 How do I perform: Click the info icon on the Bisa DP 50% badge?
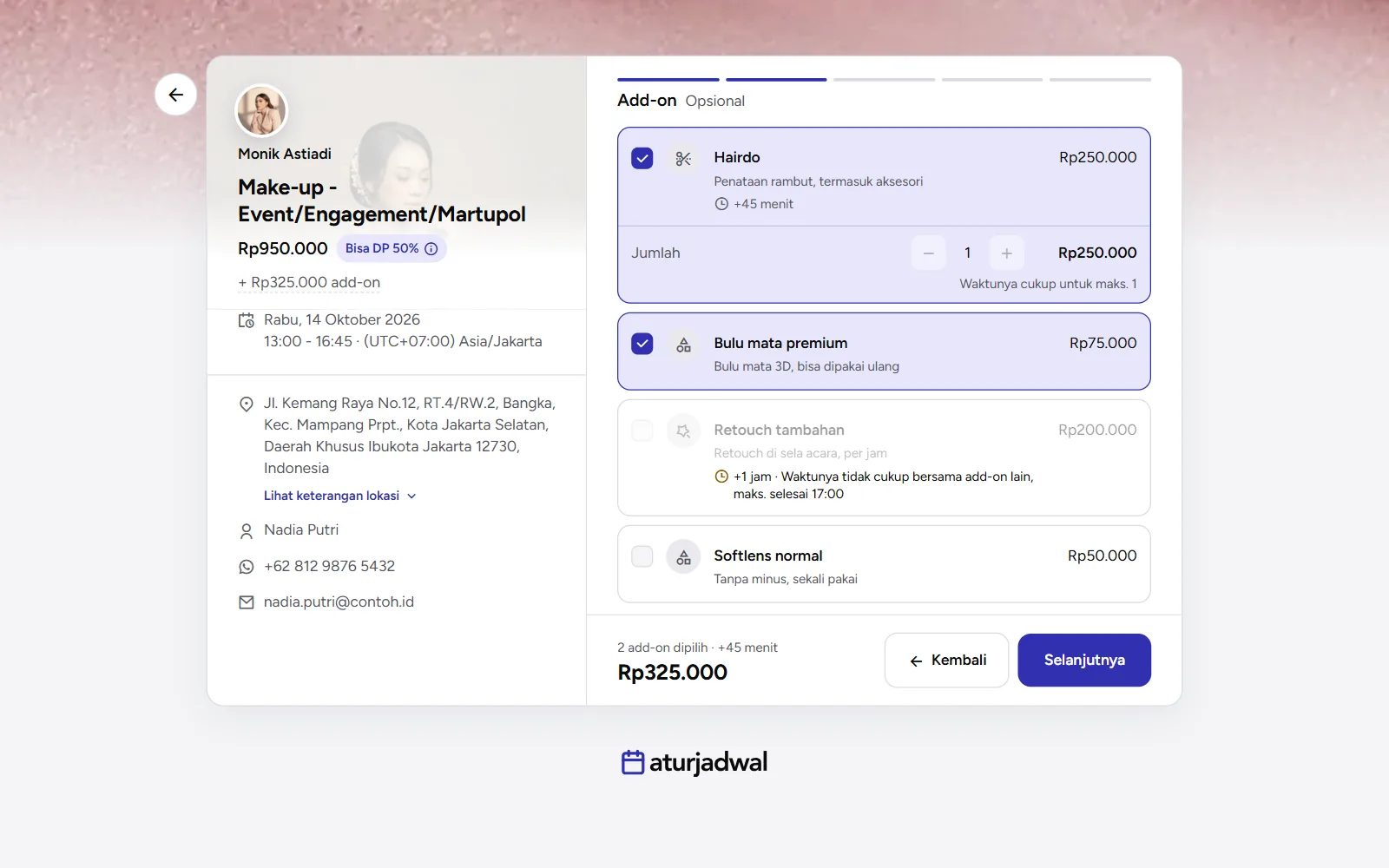coord(431,248)
